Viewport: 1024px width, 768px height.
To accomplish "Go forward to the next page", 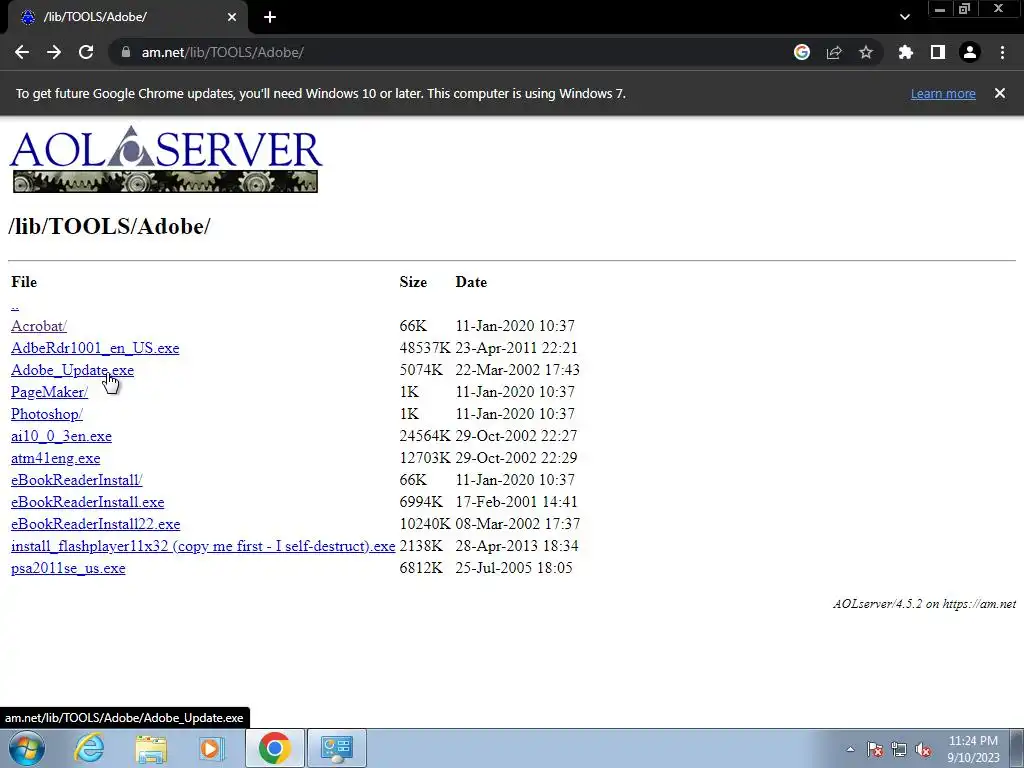I will tap(54, 52).
